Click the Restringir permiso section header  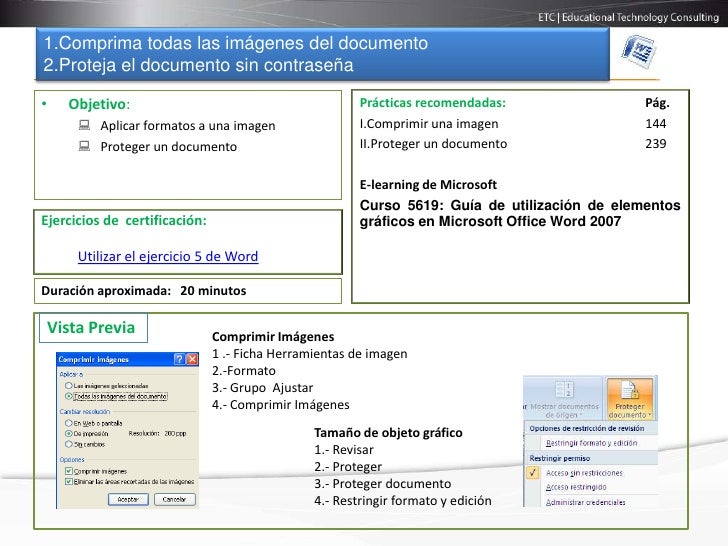559,458
